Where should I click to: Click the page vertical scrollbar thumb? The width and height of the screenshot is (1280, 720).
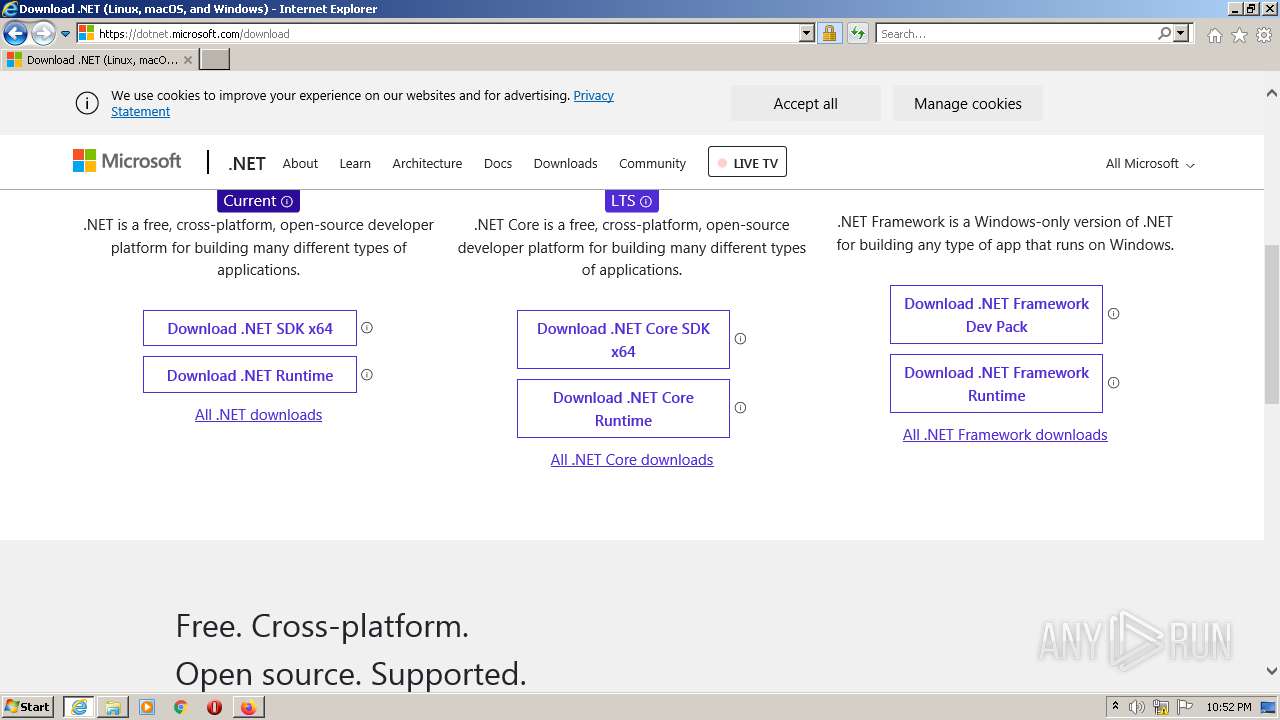coord(1271,324)
